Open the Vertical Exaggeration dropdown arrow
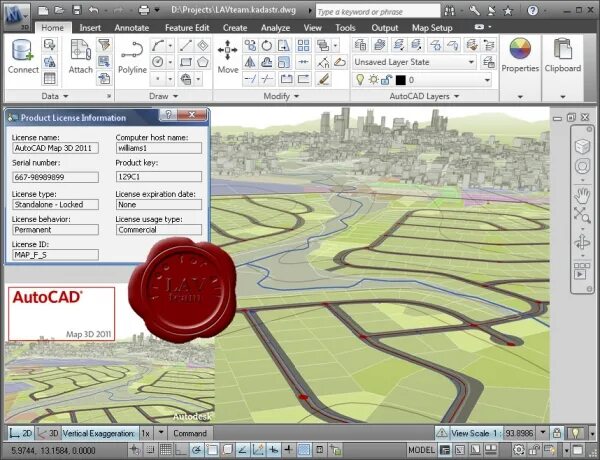Screen dimensions: 600x460 (x=161, y=433)
